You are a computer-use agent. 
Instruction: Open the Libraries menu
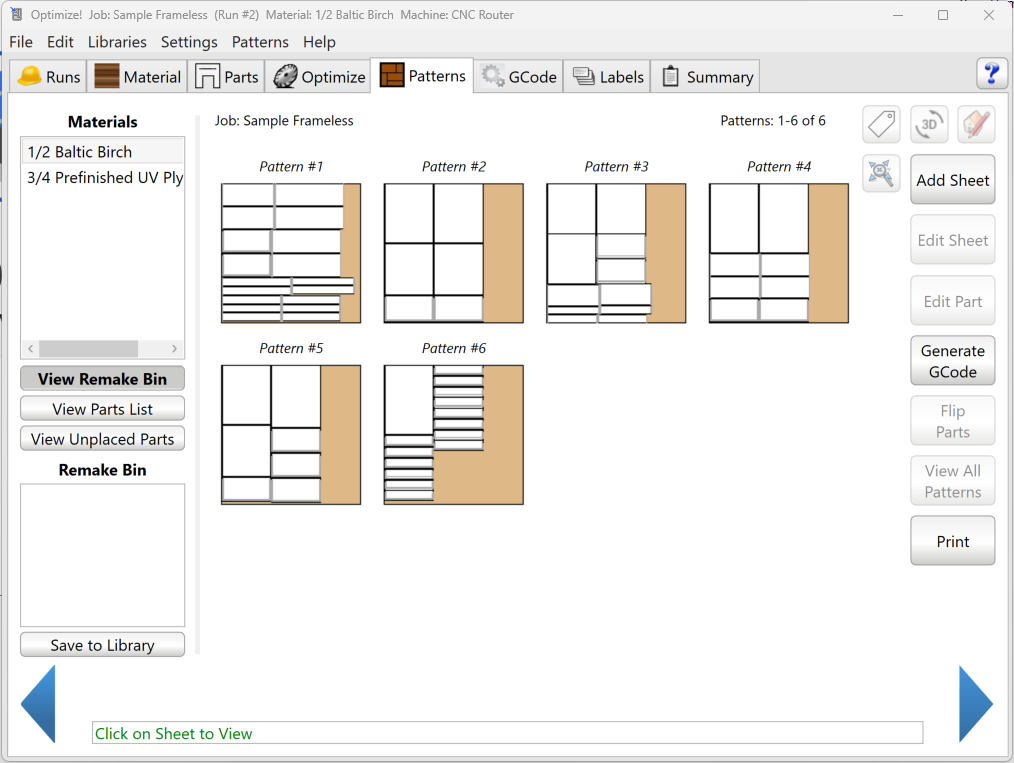[x=117, y=42]
